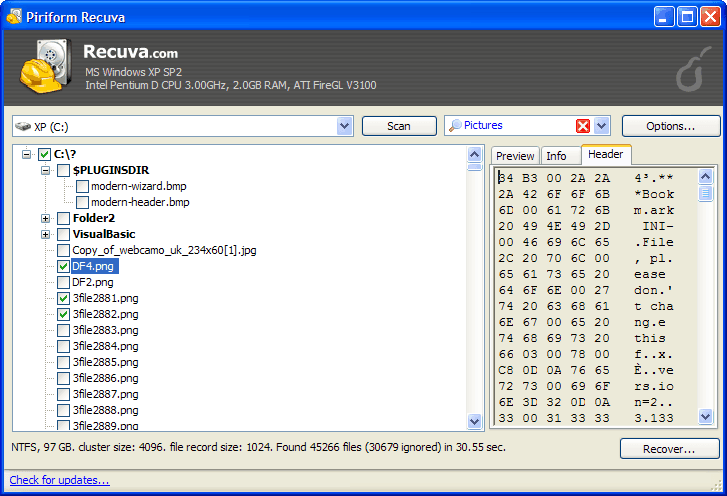Uncheck the DF4.png file checkbox
The height and width of the screenshot is (496, 727).
click(64, 266)
